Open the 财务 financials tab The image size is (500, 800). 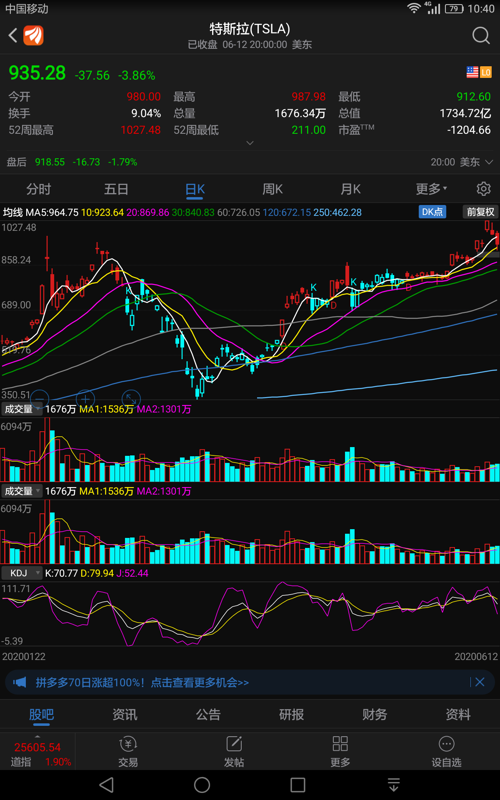(374, 715)
